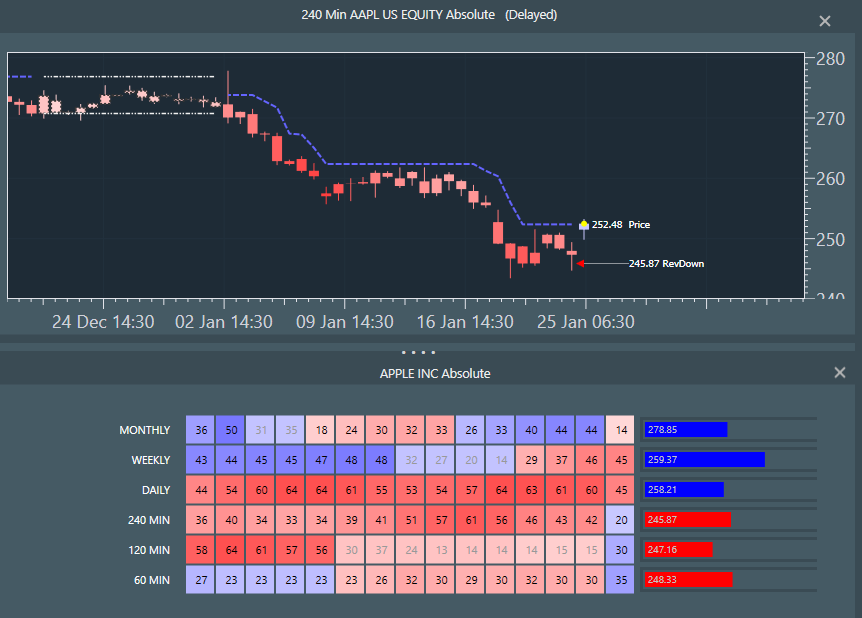This screenshot has height=618, width=862.
Task: Select the blue 278.85 monthly level bar
Action: tap(686, 429)
